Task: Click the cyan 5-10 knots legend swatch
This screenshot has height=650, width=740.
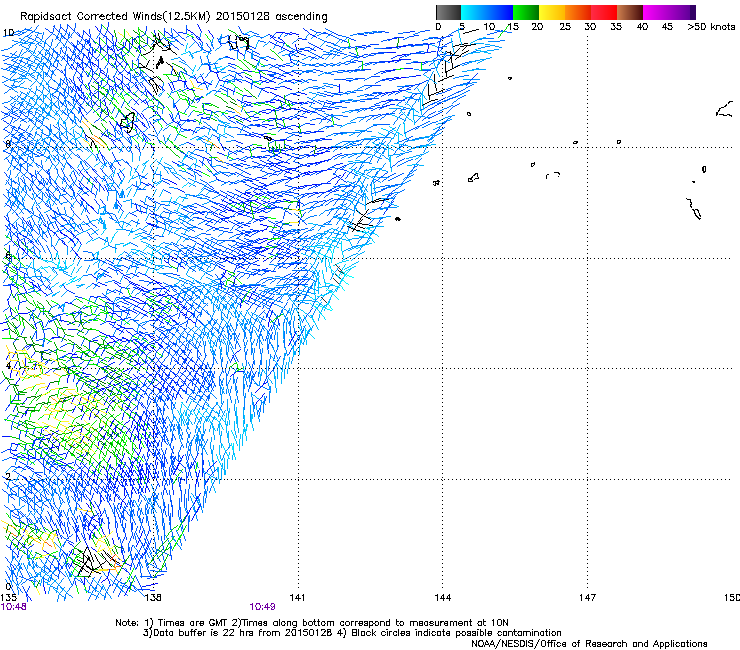Action: click(x=474, y=12)
